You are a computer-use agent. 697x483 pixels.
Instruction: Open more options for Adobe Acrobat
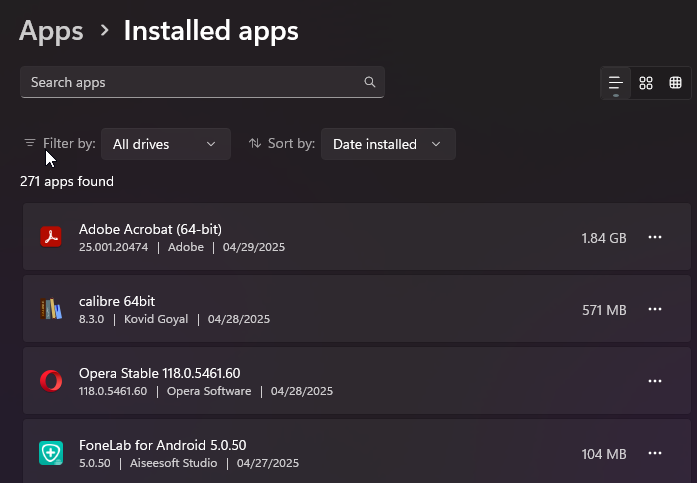click(x=654, y=237)
